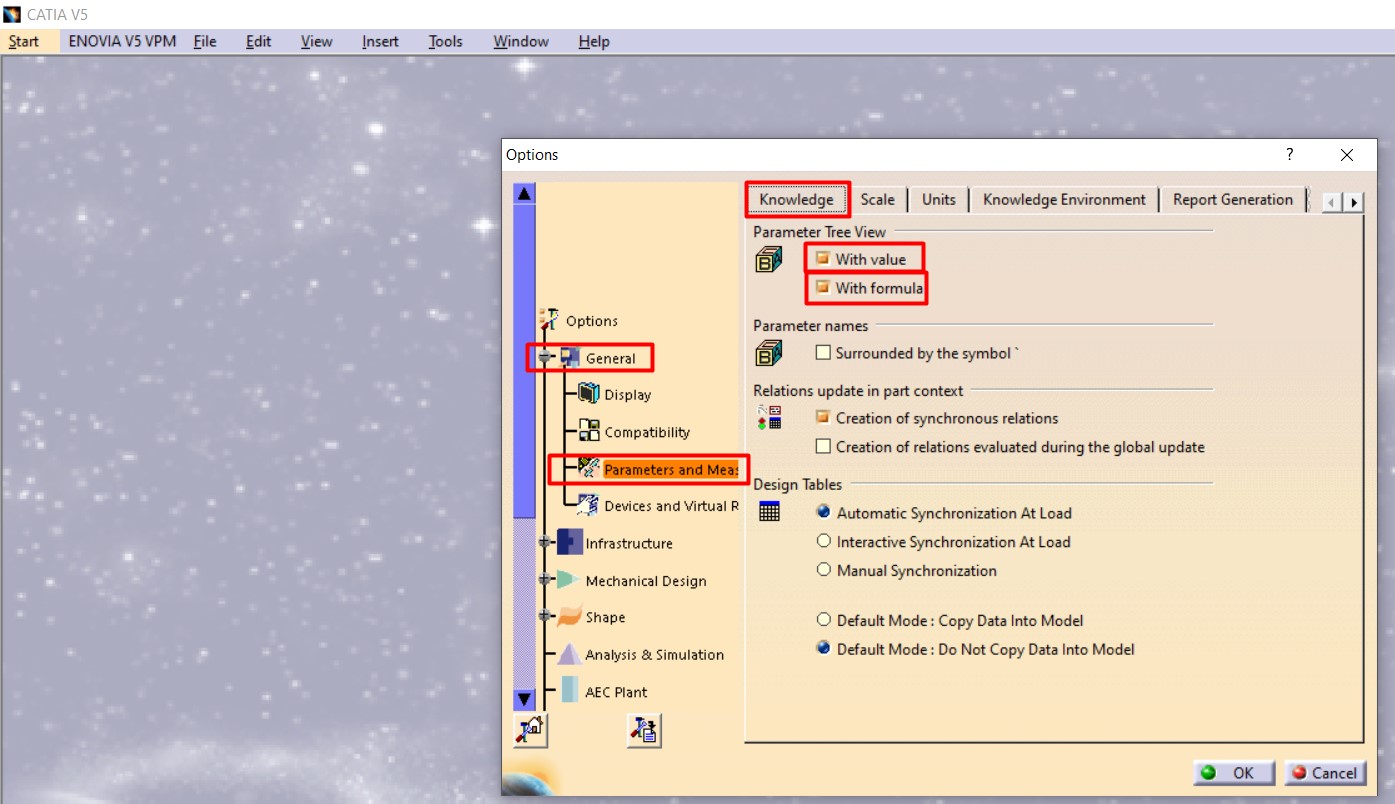This screenshot has width=1395, height=804.
Task: Open the Tools menu
Action: (445, 41)
